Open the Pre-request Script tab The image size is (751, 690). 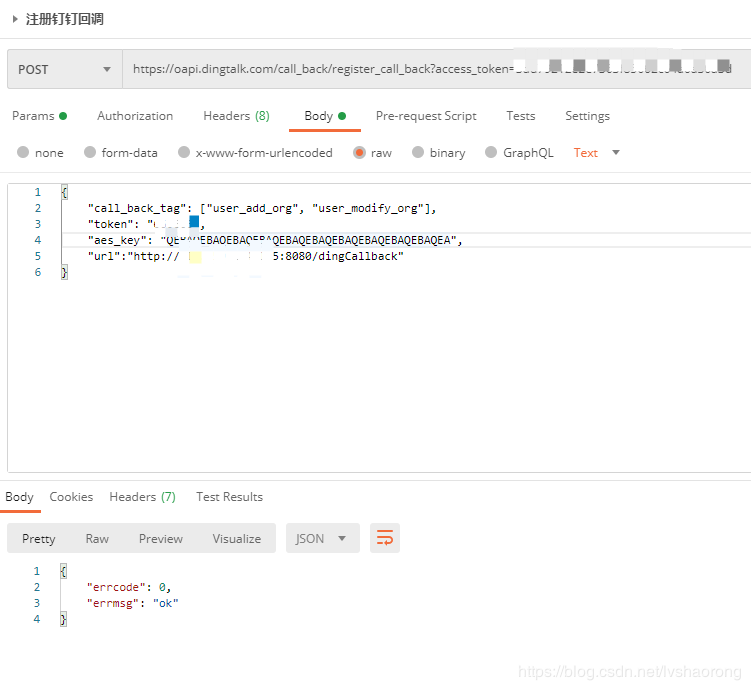click(426, 116)
